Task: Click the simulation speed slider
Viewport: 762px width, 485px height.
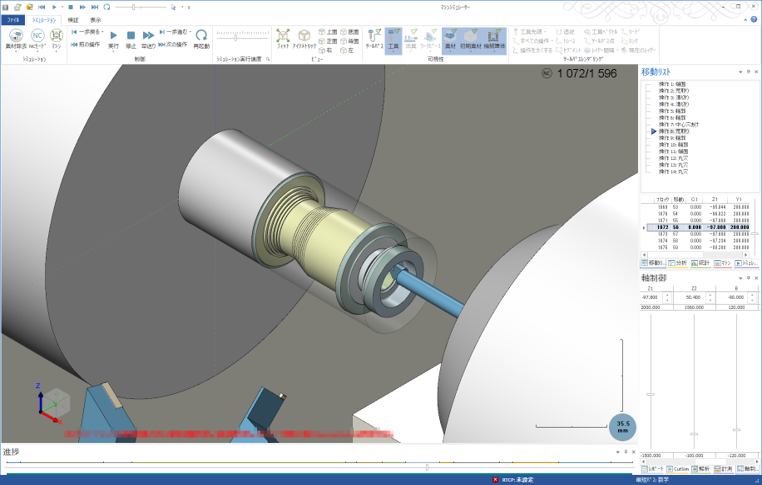Action: tap(236, 37)
